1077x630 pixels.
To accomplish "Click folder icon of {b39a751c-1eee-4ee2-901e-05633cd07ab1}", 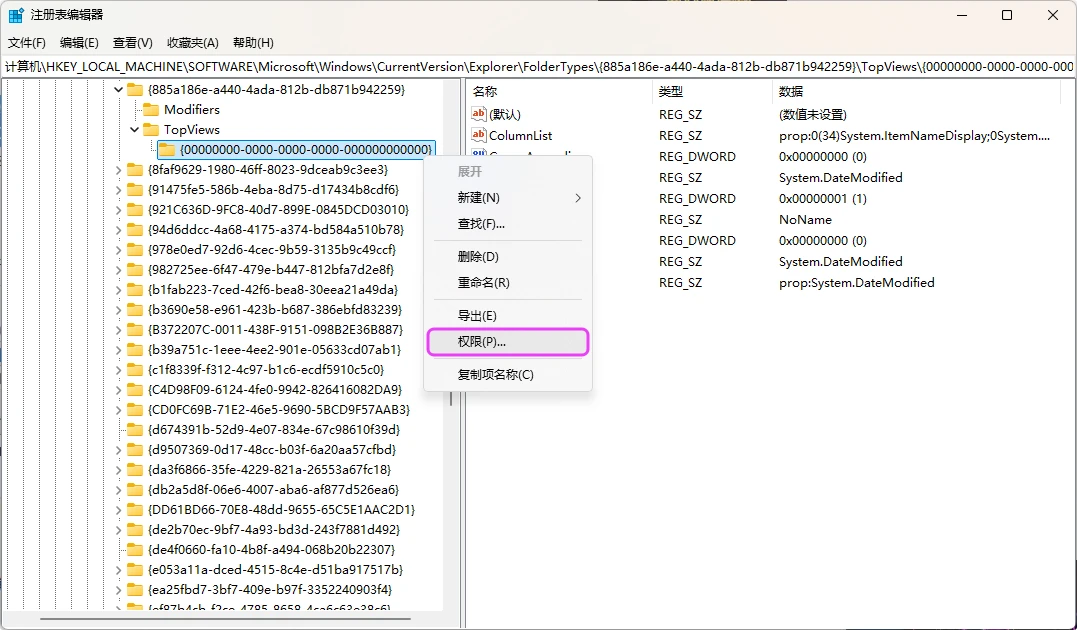I will (x=135, y=350).
